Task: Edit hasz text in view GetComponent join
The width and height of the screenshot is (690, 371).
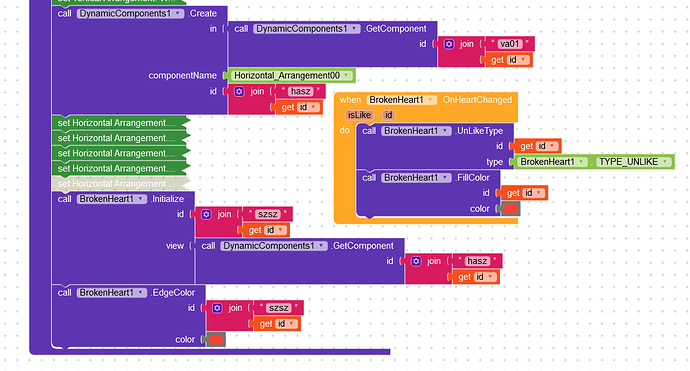Action: (x=477, y=261)
